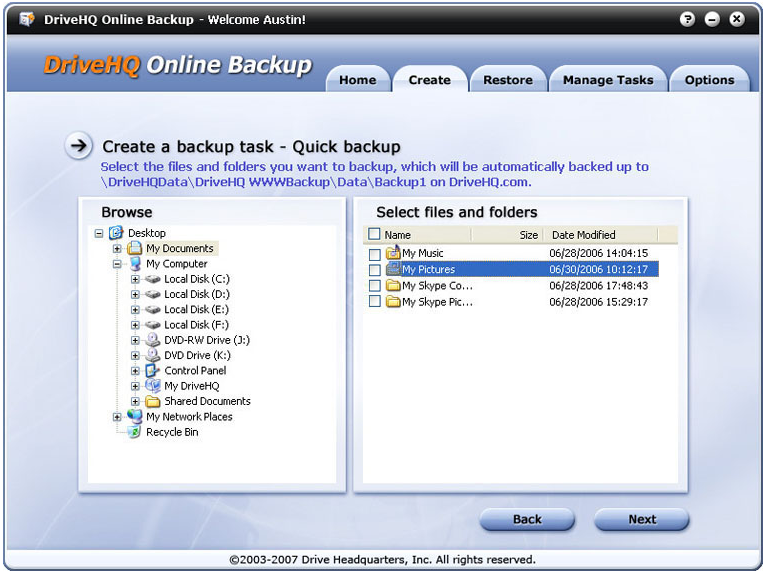Expand the My DriveHQ node
Viewport: 765px width, 573px height.
[135, 386]
